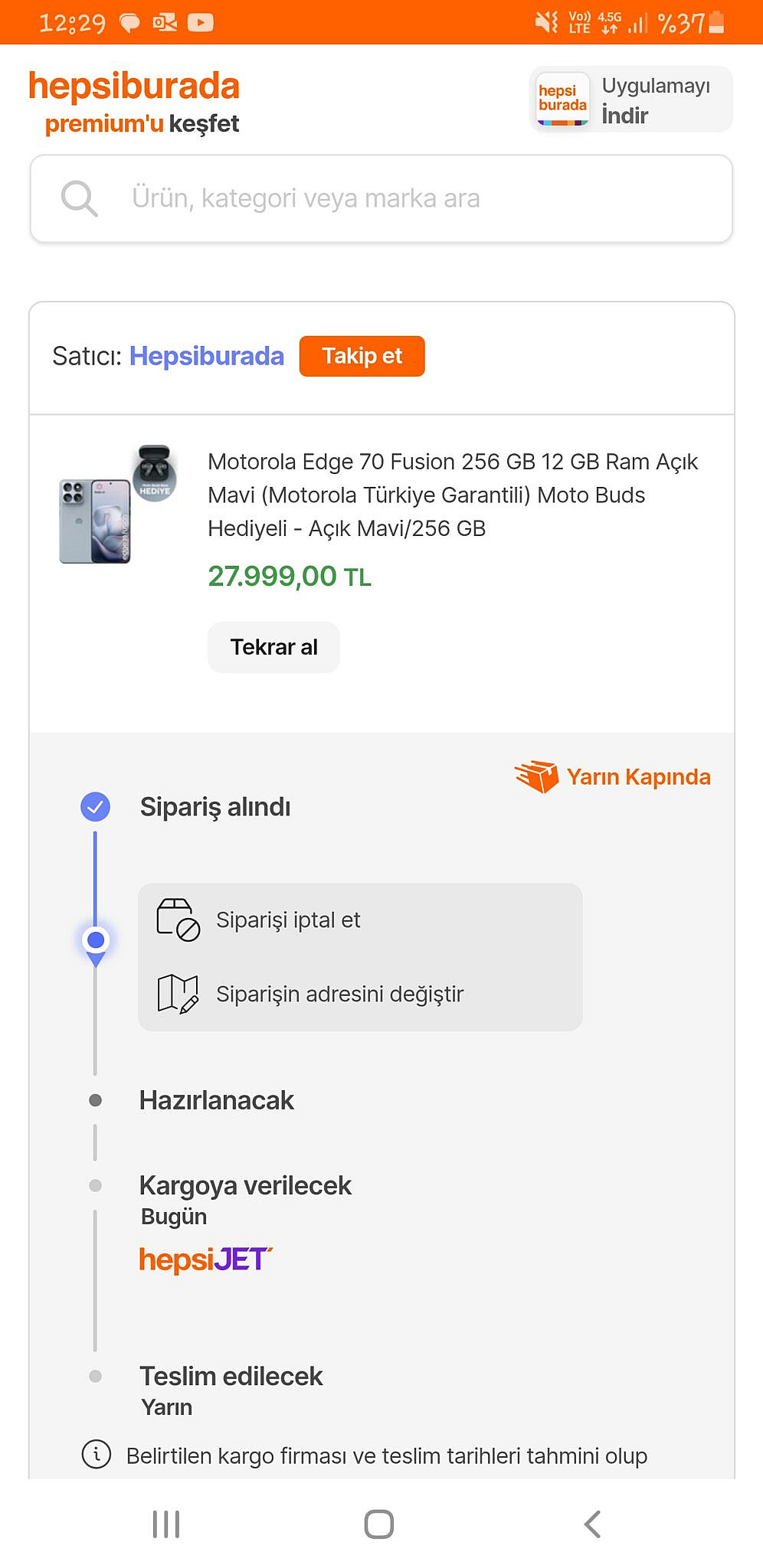
Task: Tap the info icon near shipping note
Action: [x=97, y=1454]
